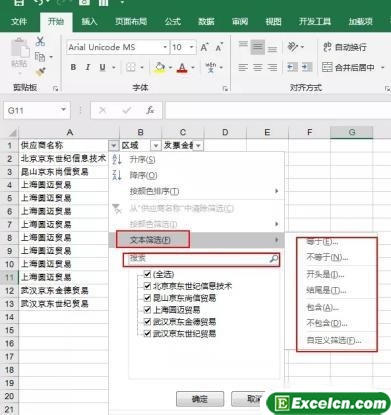This screenshot has width=391, height=415.
Task: Click sort descending 降序 option
Action: [143, 175]
